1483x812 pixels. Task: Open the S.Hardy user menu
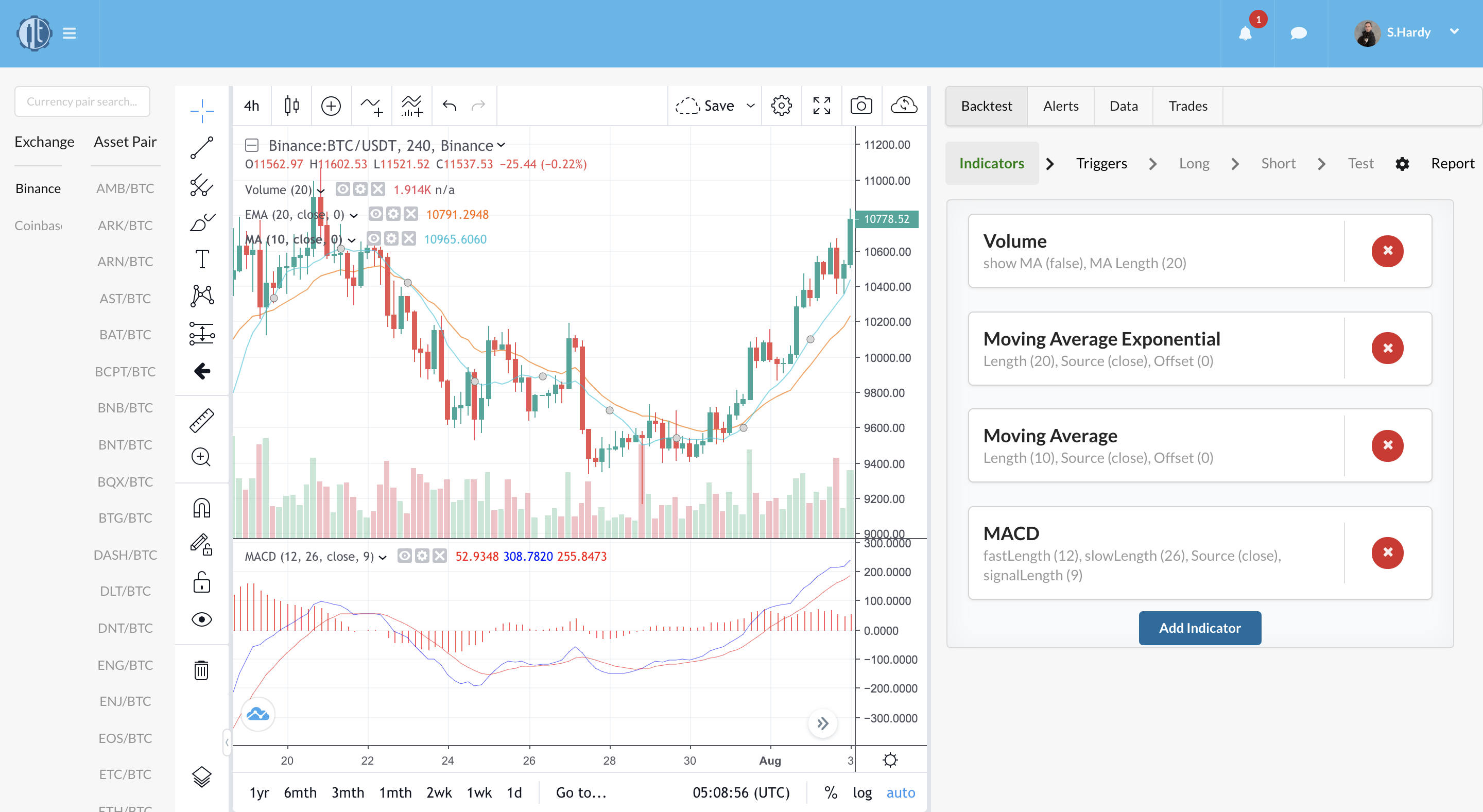[1407, 33]
